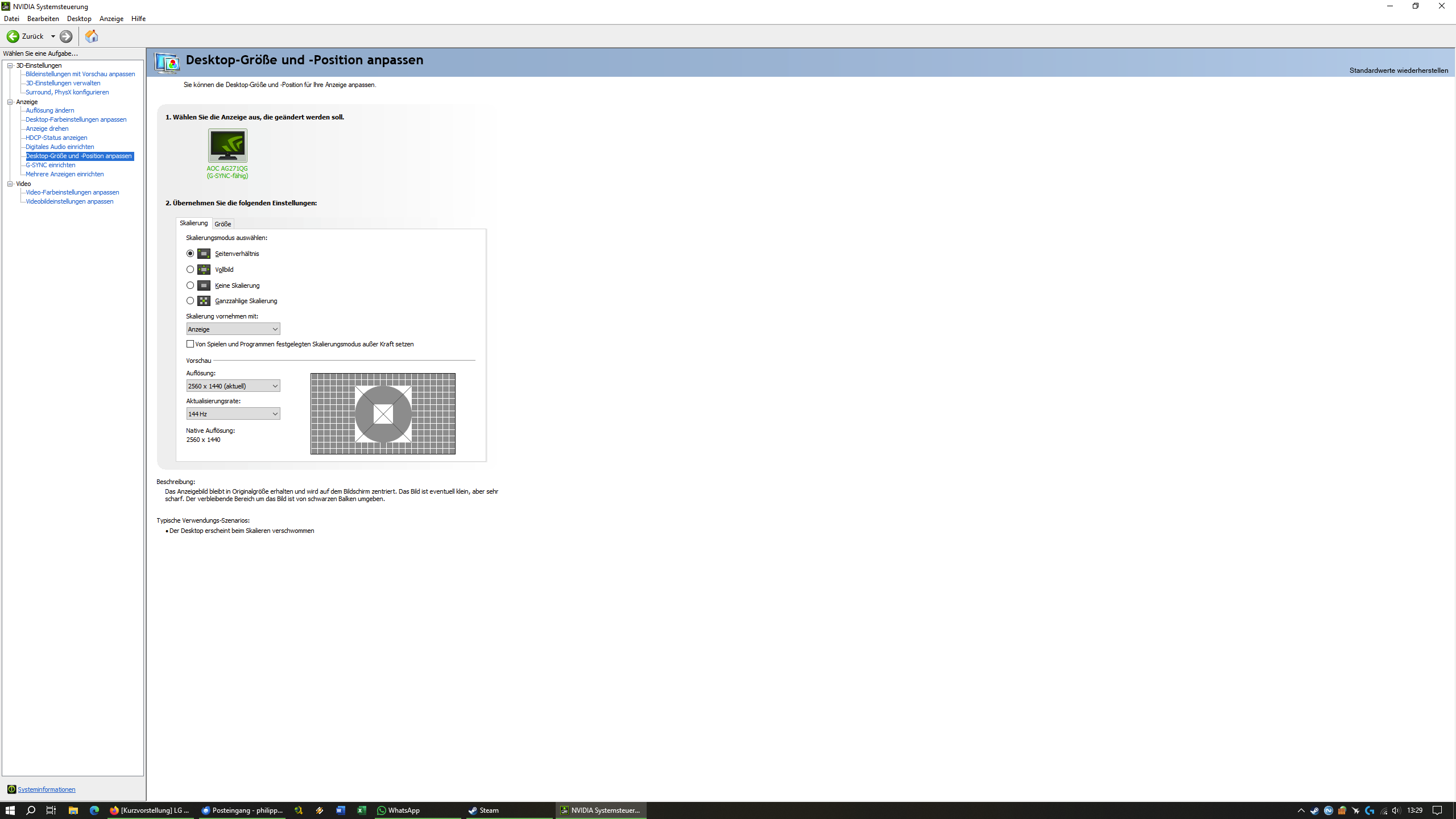Open WhatsApp from the taskbar
The image size is (1456, 819).
398,810
